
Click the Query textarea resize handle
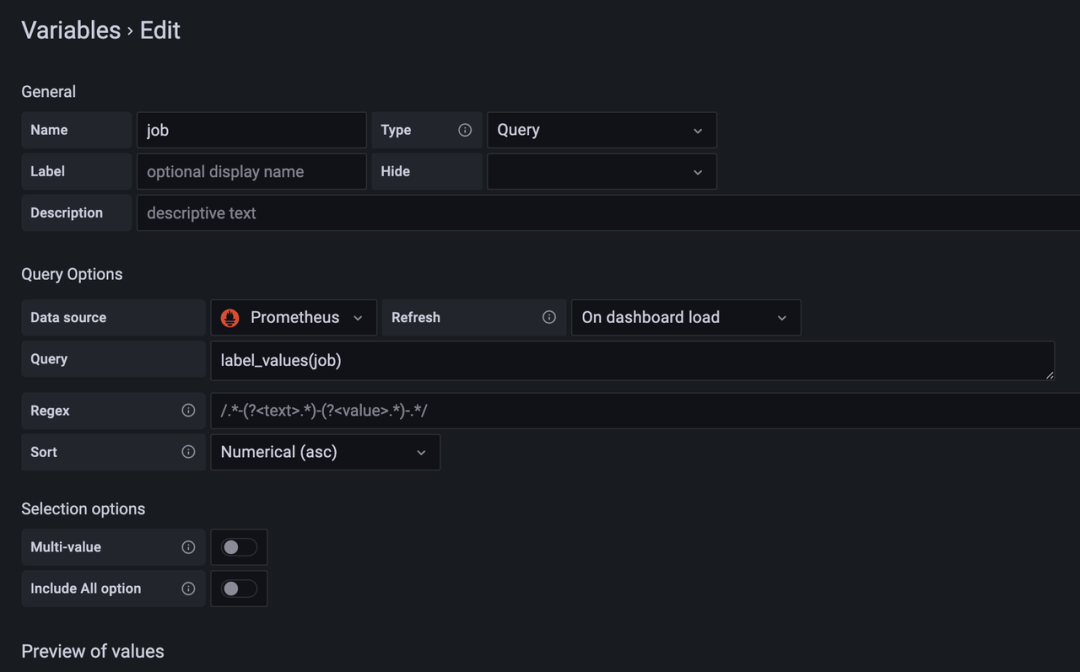(1048, 374)
